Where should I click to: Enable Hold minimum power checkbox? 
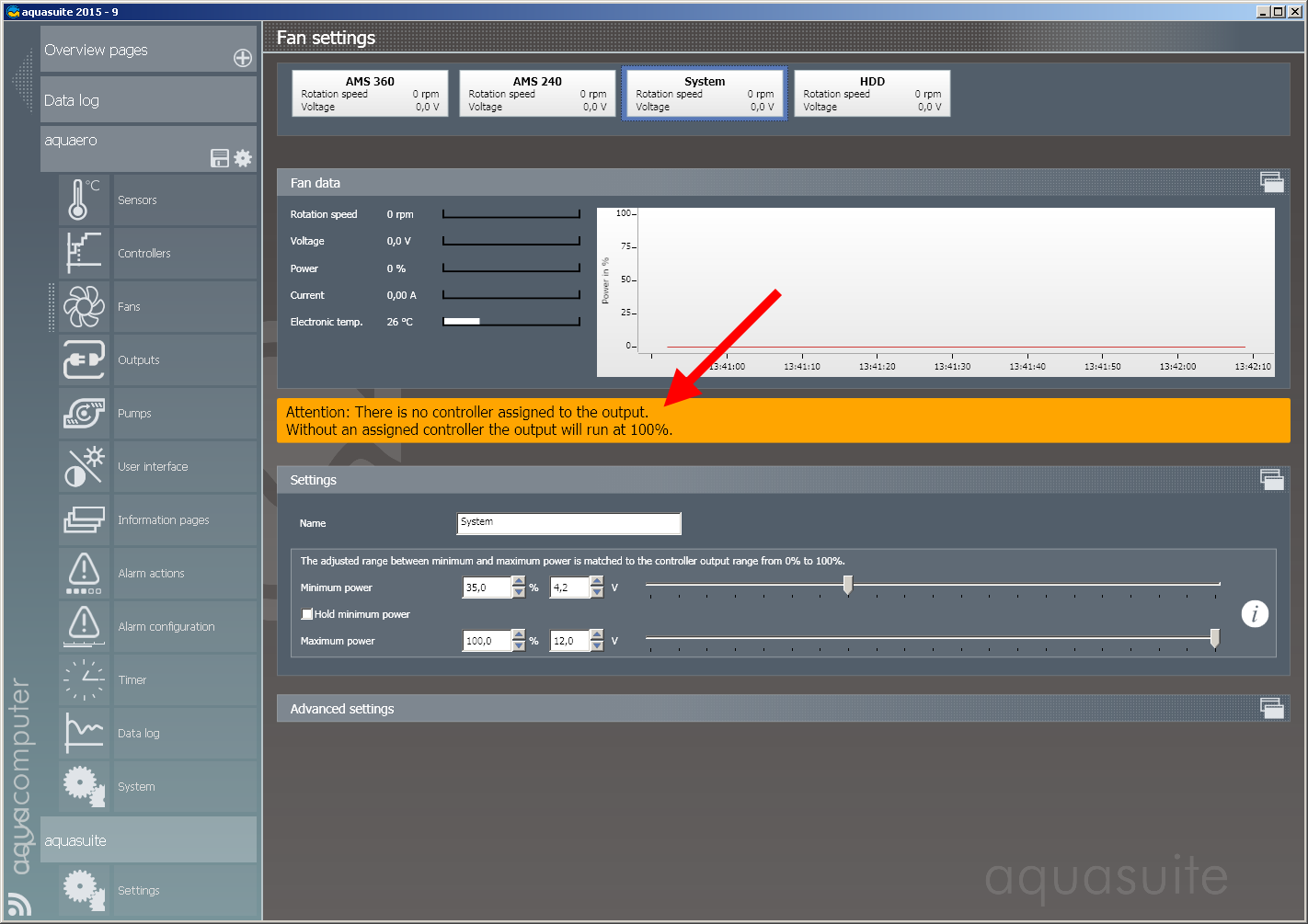coord(307,614)
